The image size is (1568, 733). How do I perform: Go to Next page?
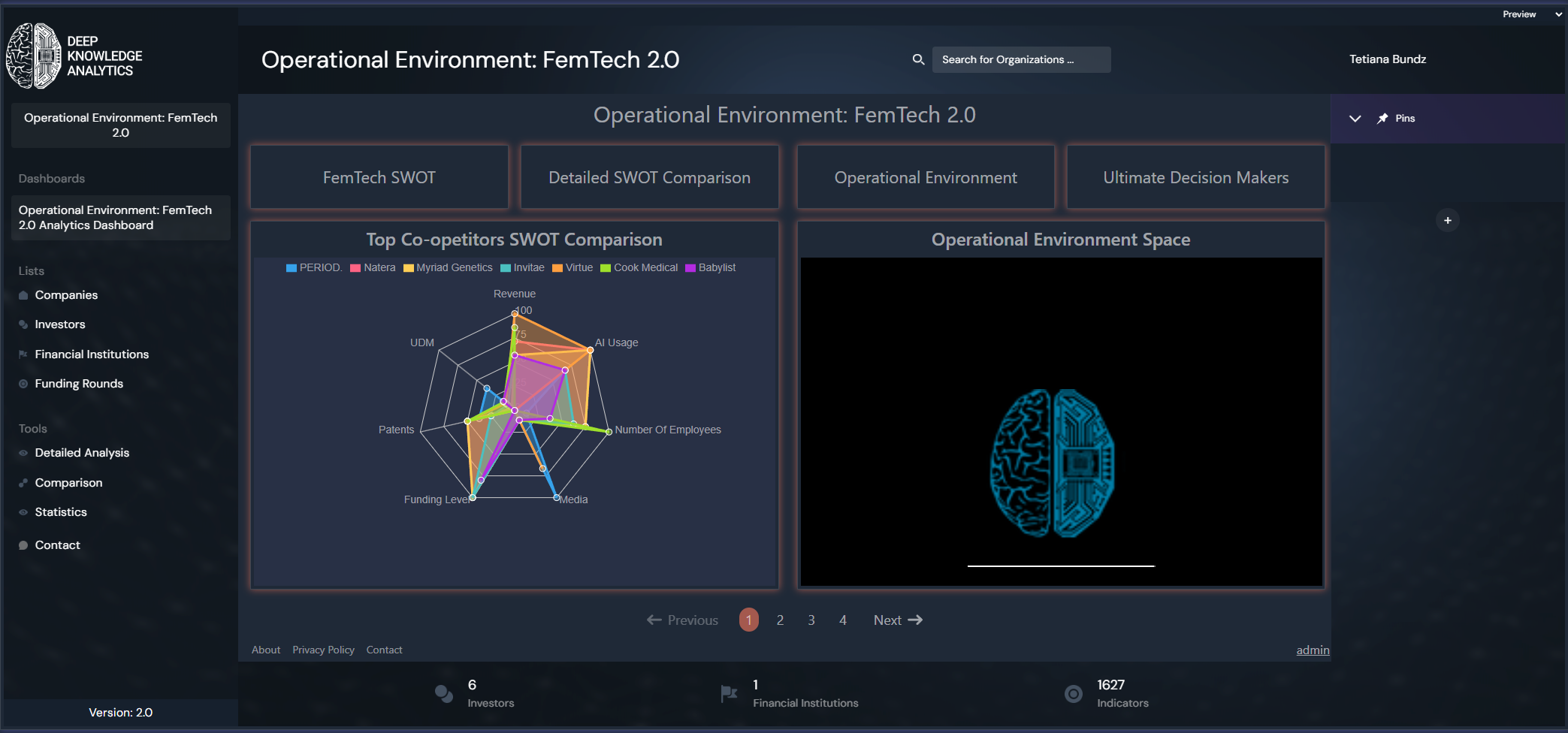(898, 620)
